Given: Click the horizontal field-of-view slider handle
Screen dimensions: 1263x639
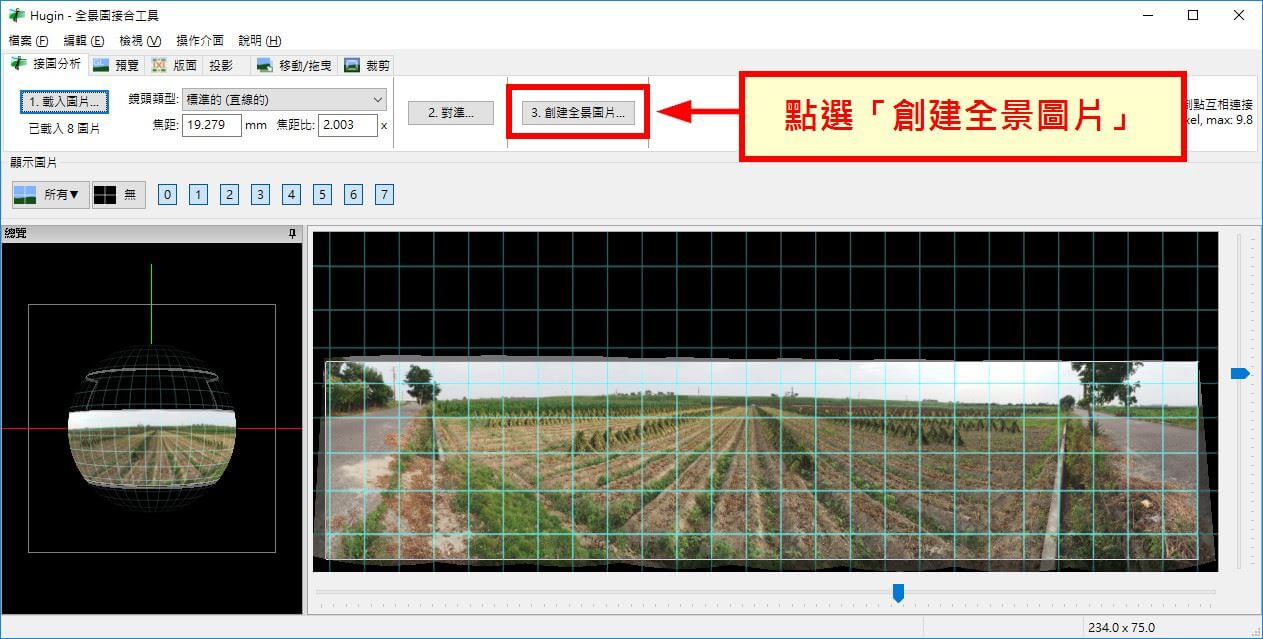Looking at the screenshot, I should pyautogui.click(x=898, y=593).
